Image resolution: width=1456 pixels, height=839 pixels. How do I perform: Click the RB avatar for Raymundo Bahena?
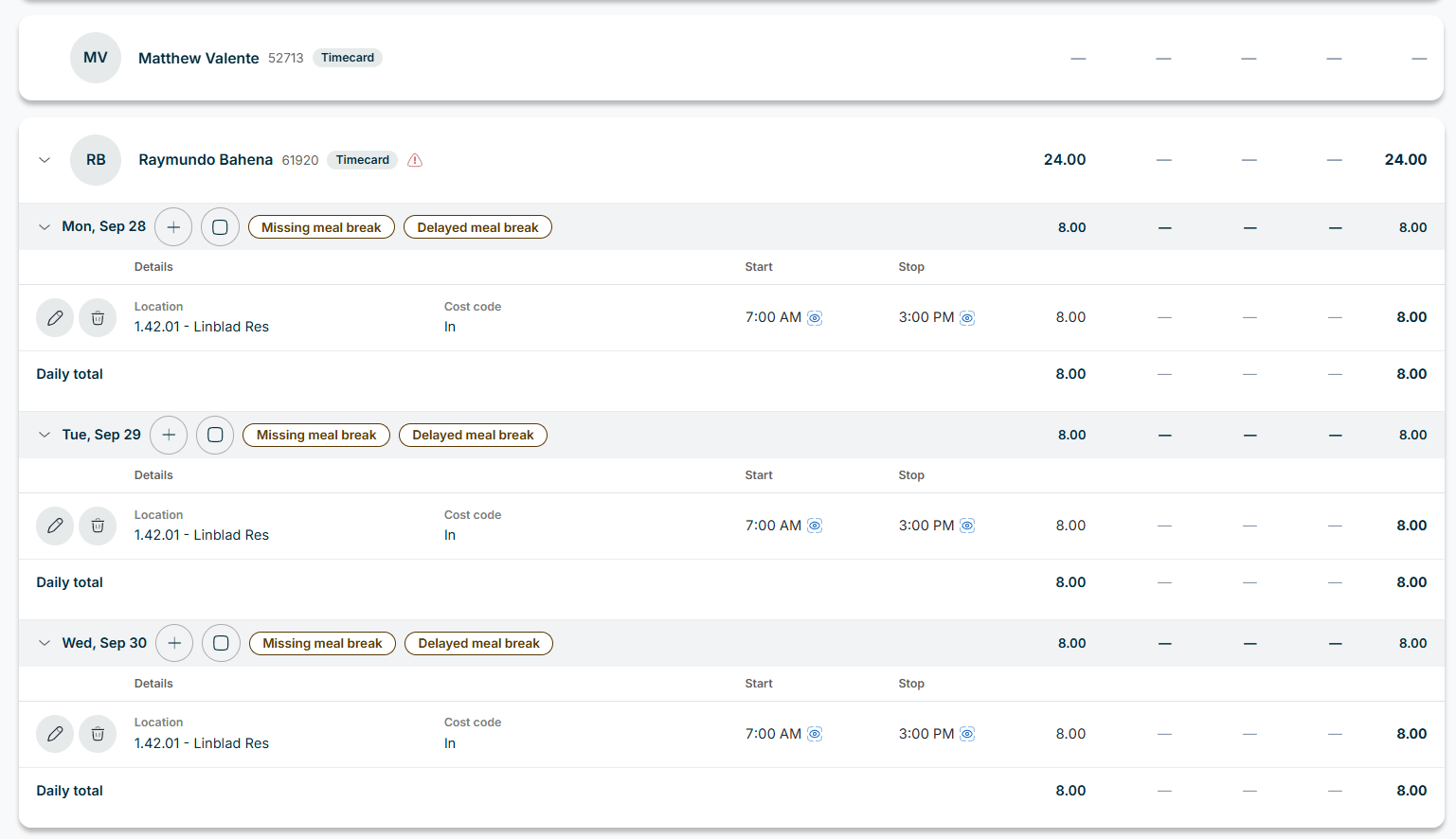coord(96,160)
